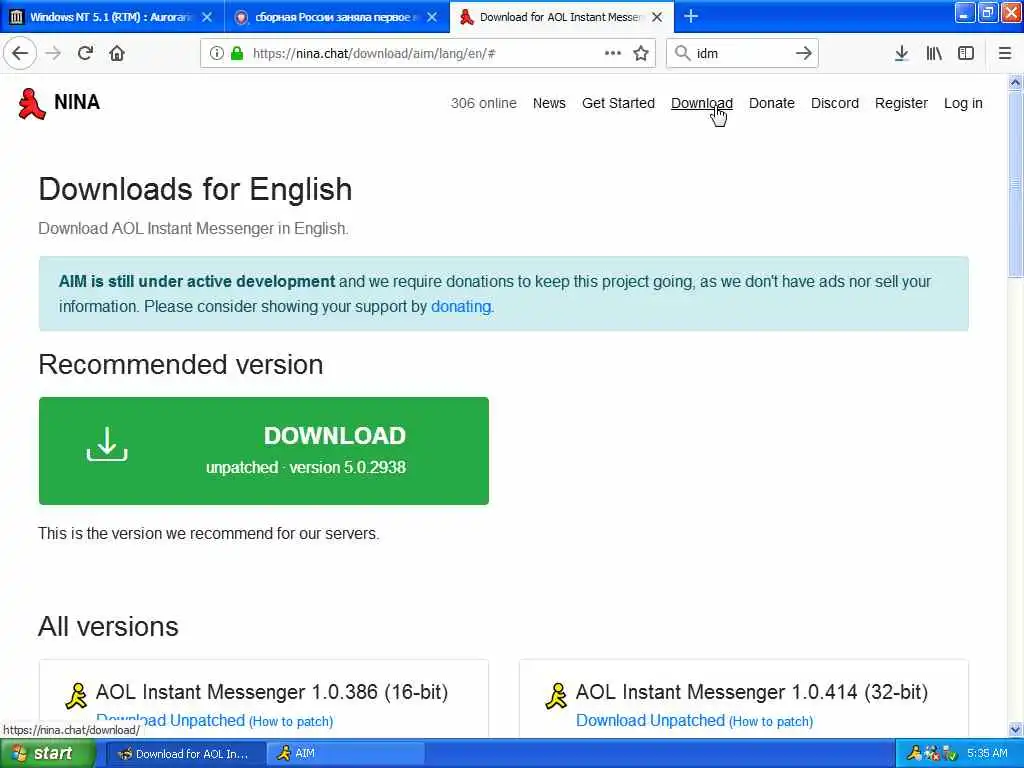Screen dimensions: 1024x768
Task: Follow the donating link in the notice
Action: click(461, 306)
